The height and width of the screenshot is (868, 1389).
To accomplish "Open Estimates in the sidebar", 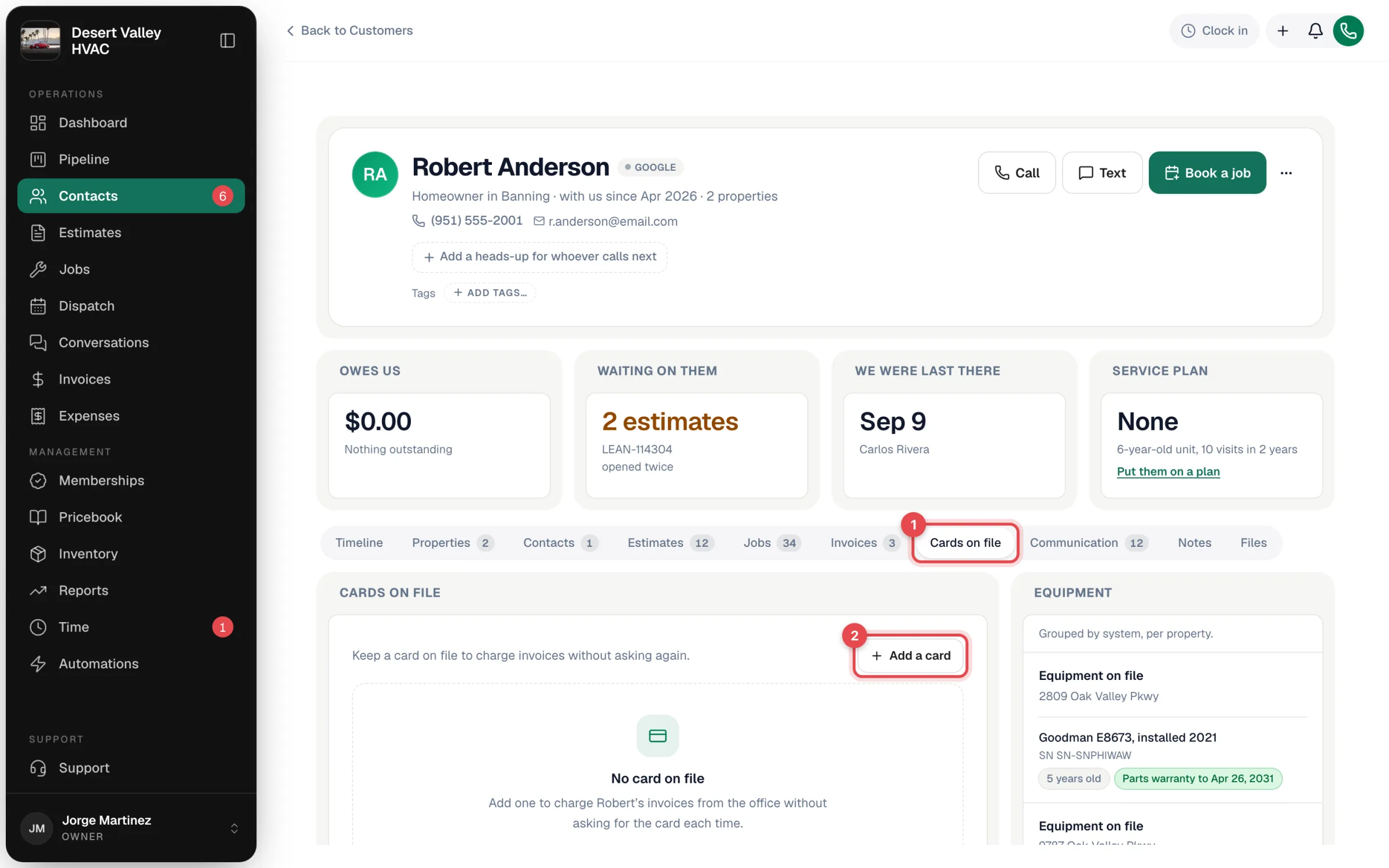I will coord(131,233).
